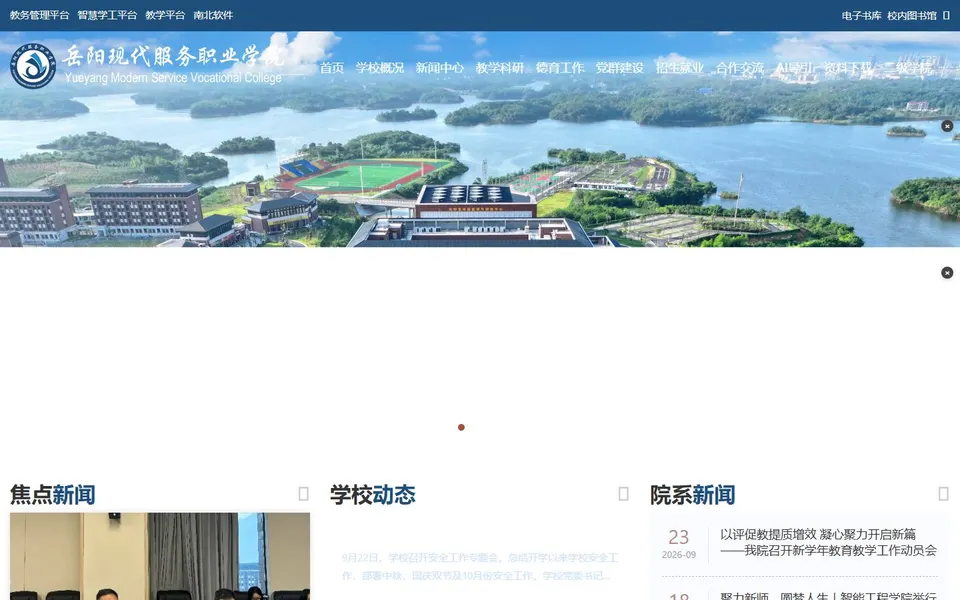Click the 焦点新闻 section heading
The height and width of the screenshot is (600, 960).
(53, 495)
